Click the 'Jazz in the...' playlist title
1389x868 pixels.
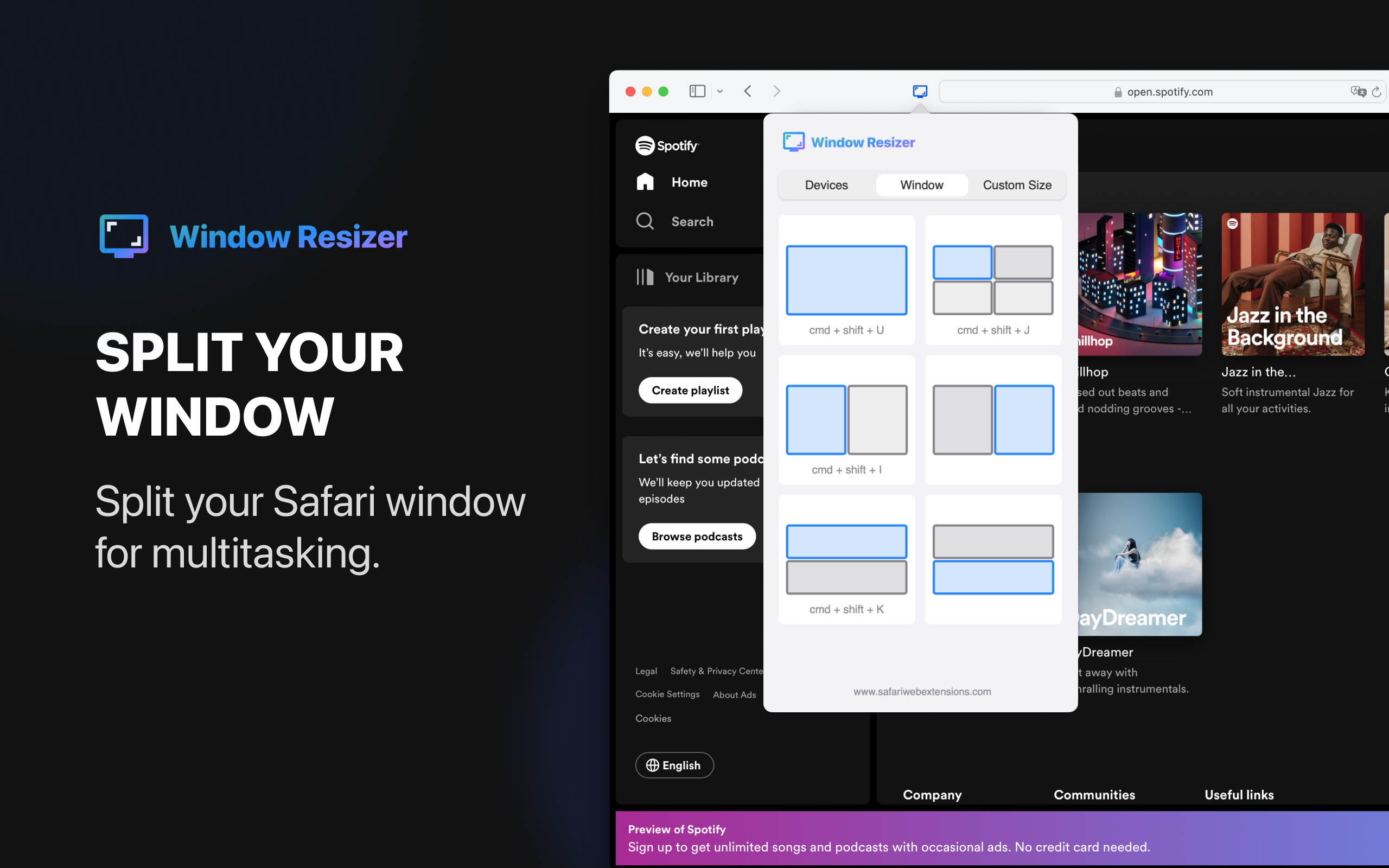click(1258, 372)
